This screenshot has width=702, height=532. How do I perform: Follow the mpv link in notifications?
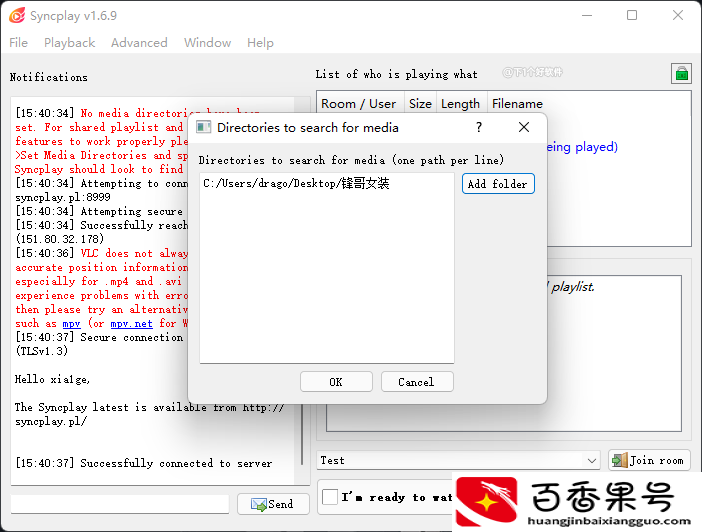click(x=72, y=323)
